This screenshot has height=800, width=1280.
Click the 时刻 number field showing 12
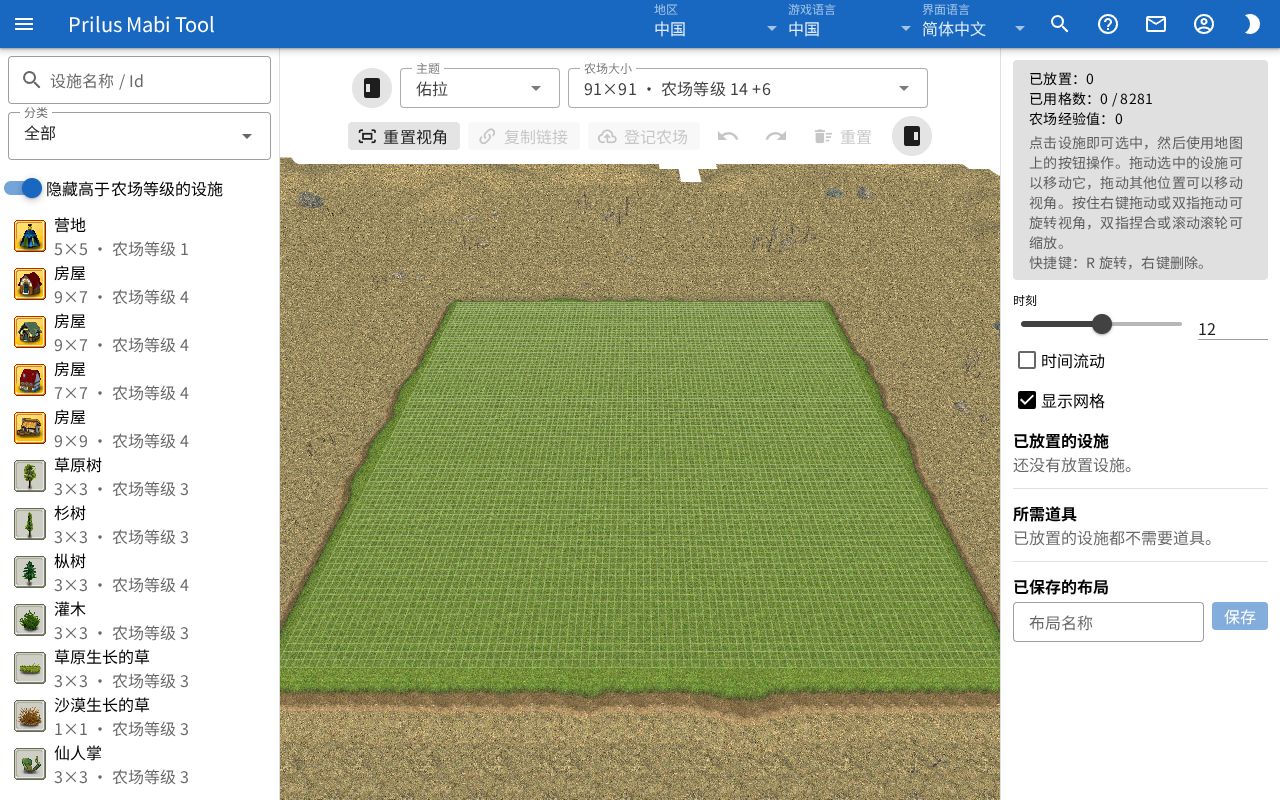1233,328
